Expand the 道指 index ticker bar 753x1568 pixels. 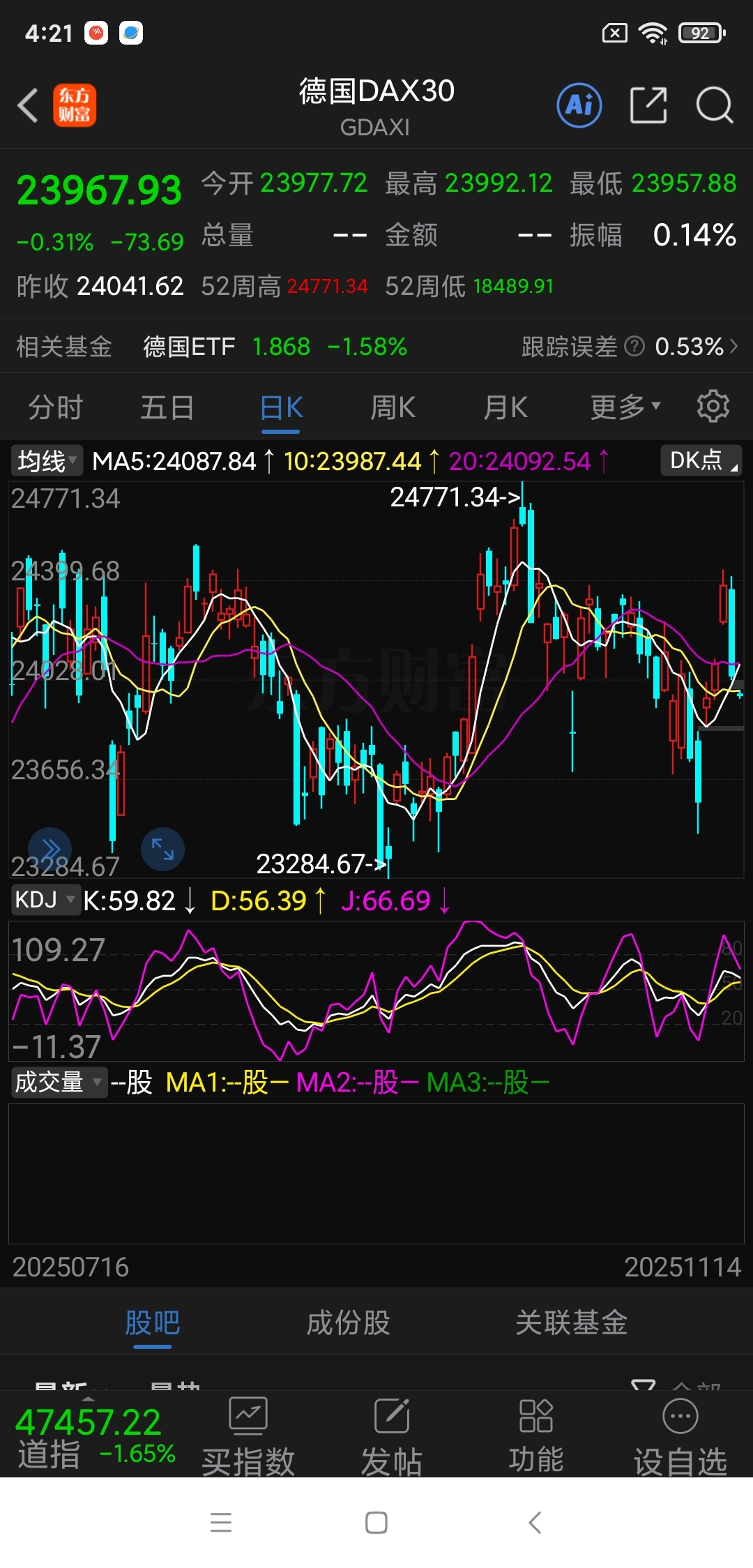(89, 1399)
